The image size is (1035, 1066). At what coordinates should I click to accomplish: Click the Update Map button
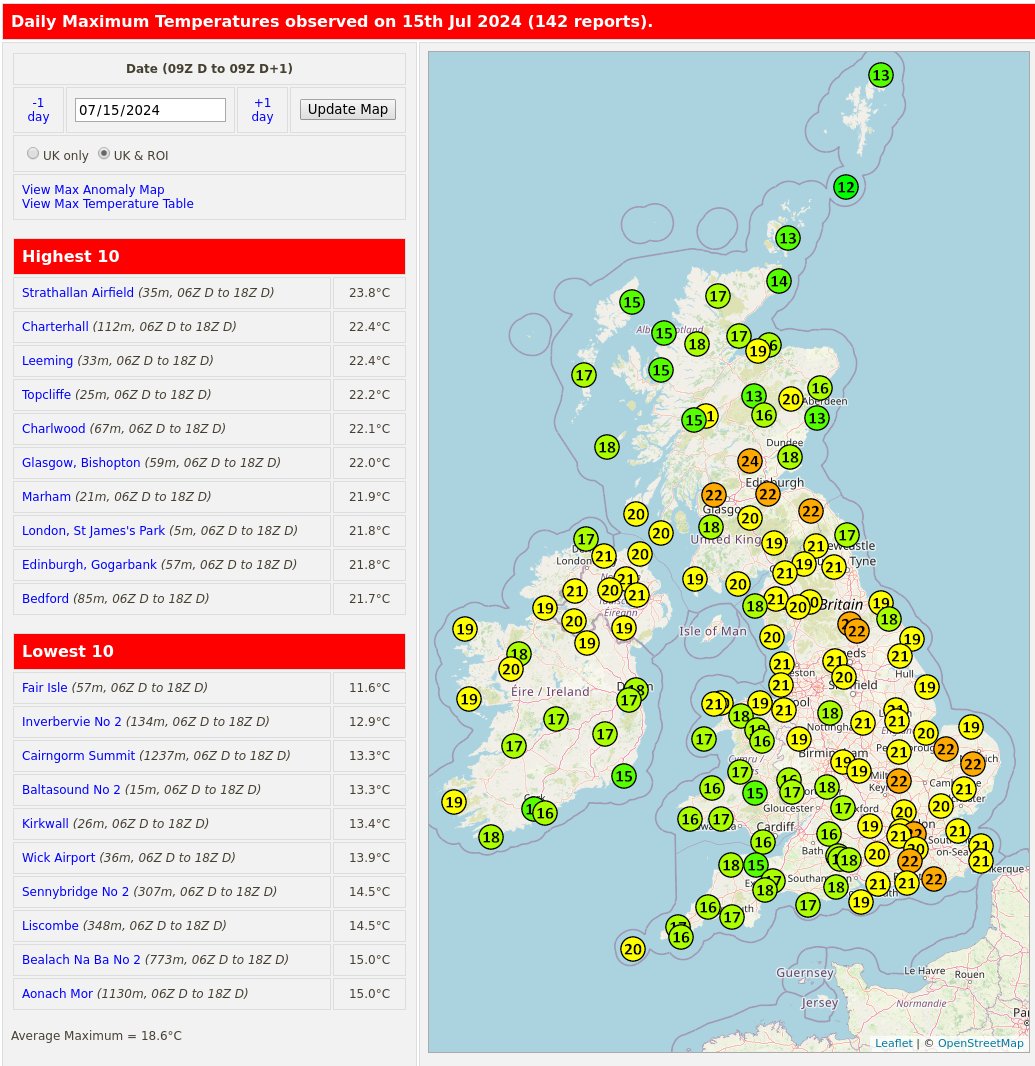[x=347, y=109]
